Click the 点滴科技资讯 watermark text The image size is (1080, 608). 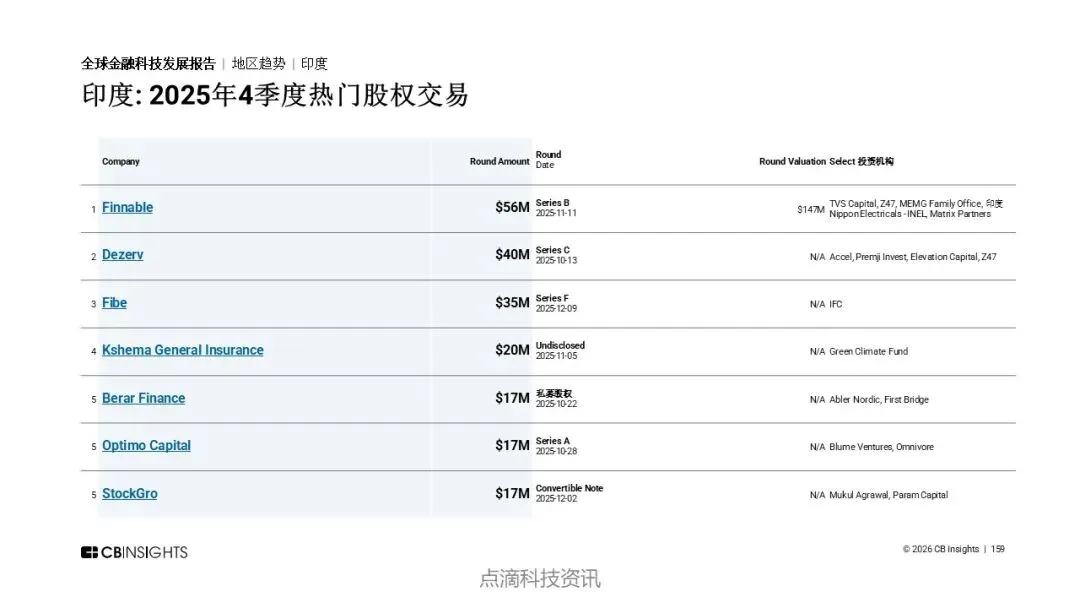(x=540, y=579)
